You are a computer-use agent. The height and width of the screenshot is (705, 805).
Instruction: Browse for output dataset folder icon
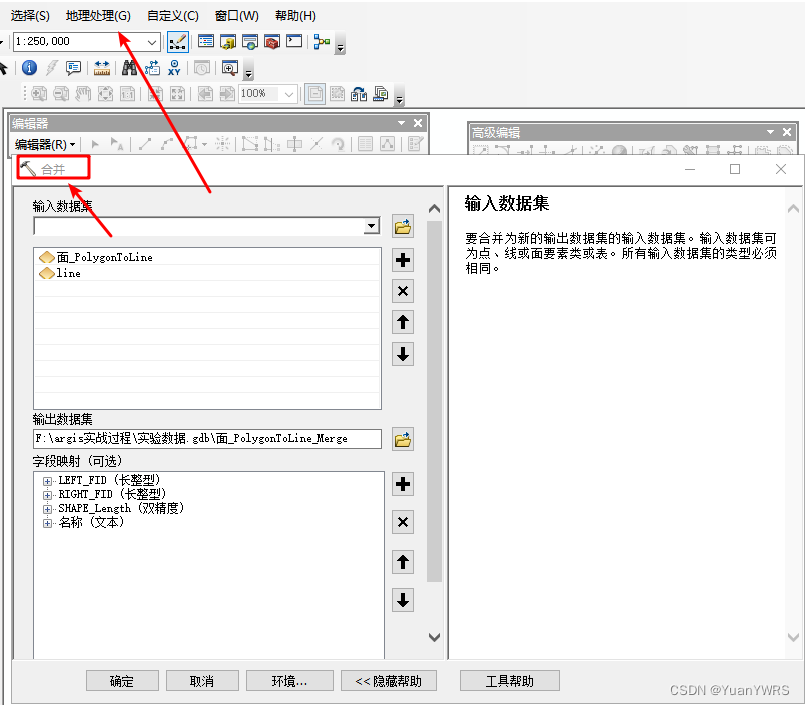(x=403, y=440)
